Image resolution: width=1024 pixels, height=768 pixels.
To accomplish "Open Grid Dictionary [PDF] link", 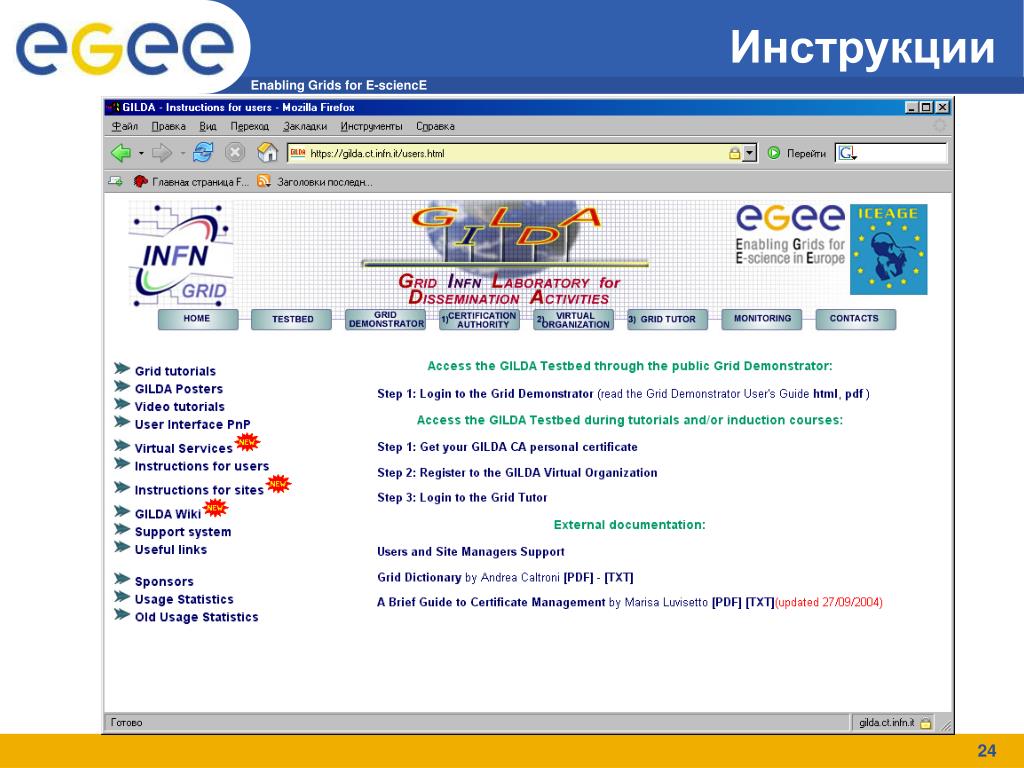I will pyautogui.click(x=578, y=577).
